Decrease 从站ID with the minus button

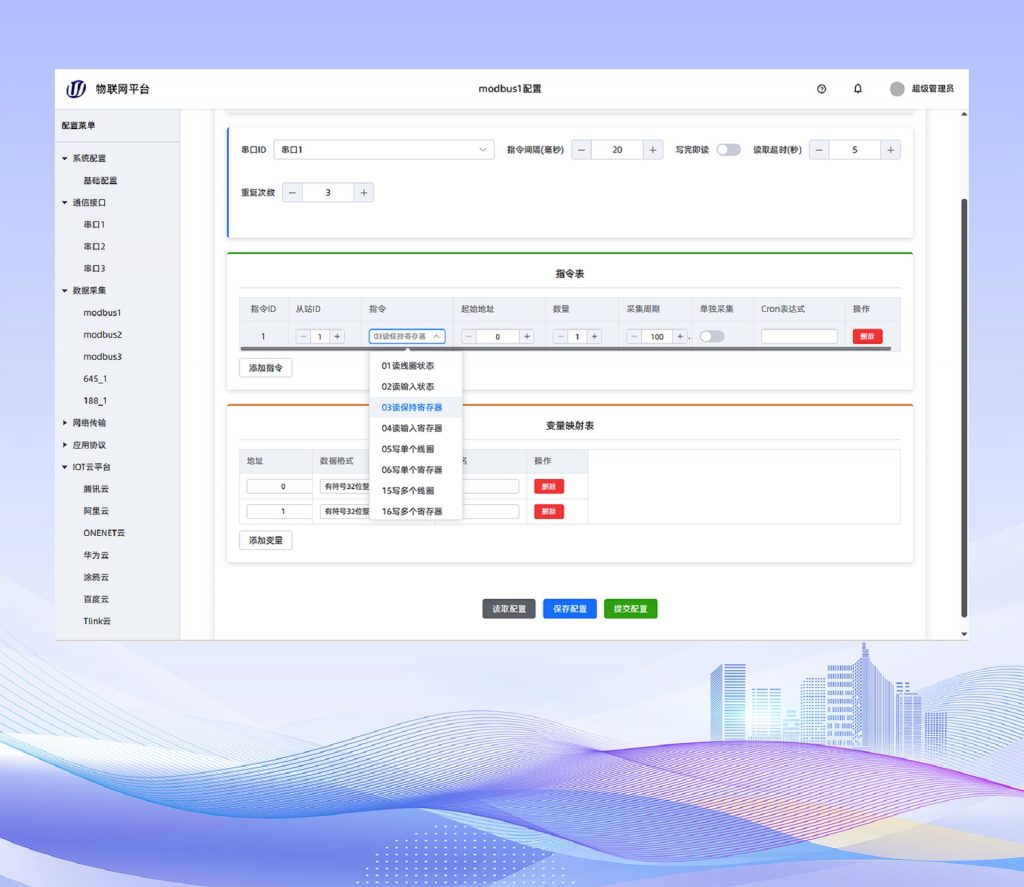[x=301, y=337]
